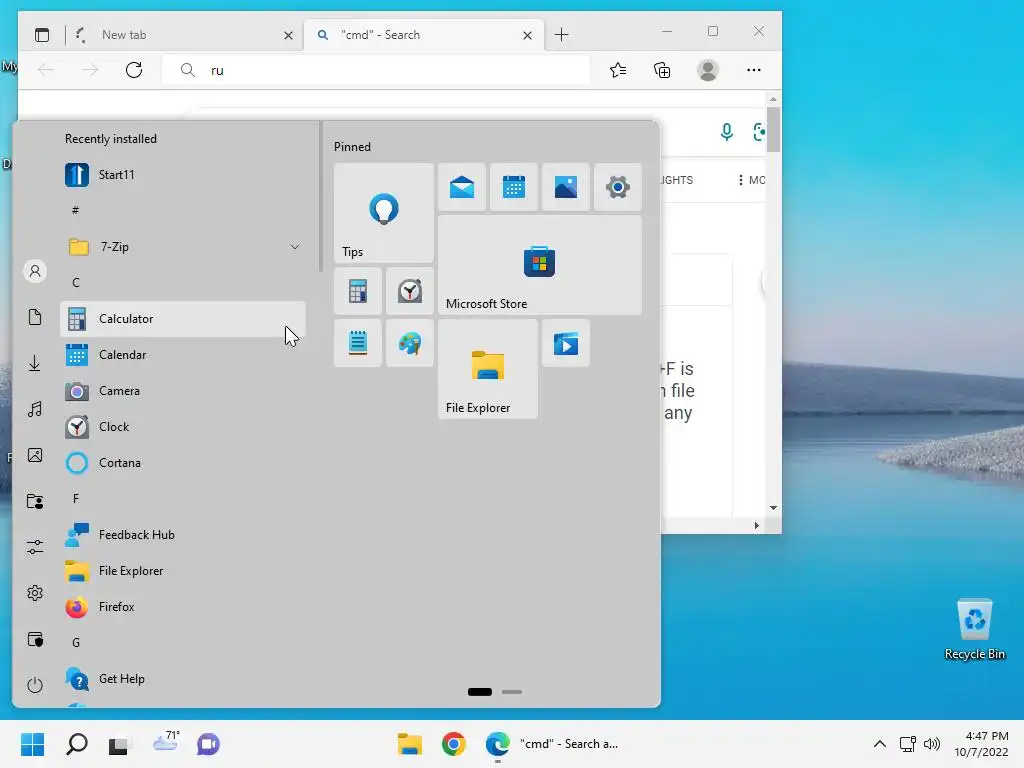Open Downloads from the Start sidebar
The image size is (1024, 768).
click(35, 363)
